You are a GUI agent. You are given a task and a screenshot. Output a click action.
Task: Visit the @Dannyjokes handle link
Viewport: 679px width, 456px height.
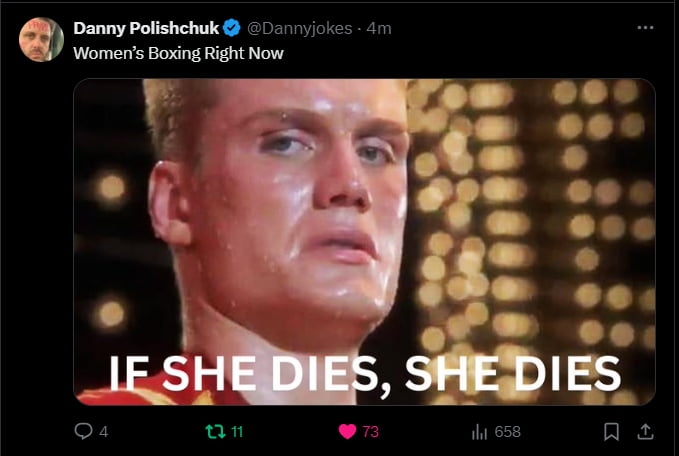click(x=300, y=29)
